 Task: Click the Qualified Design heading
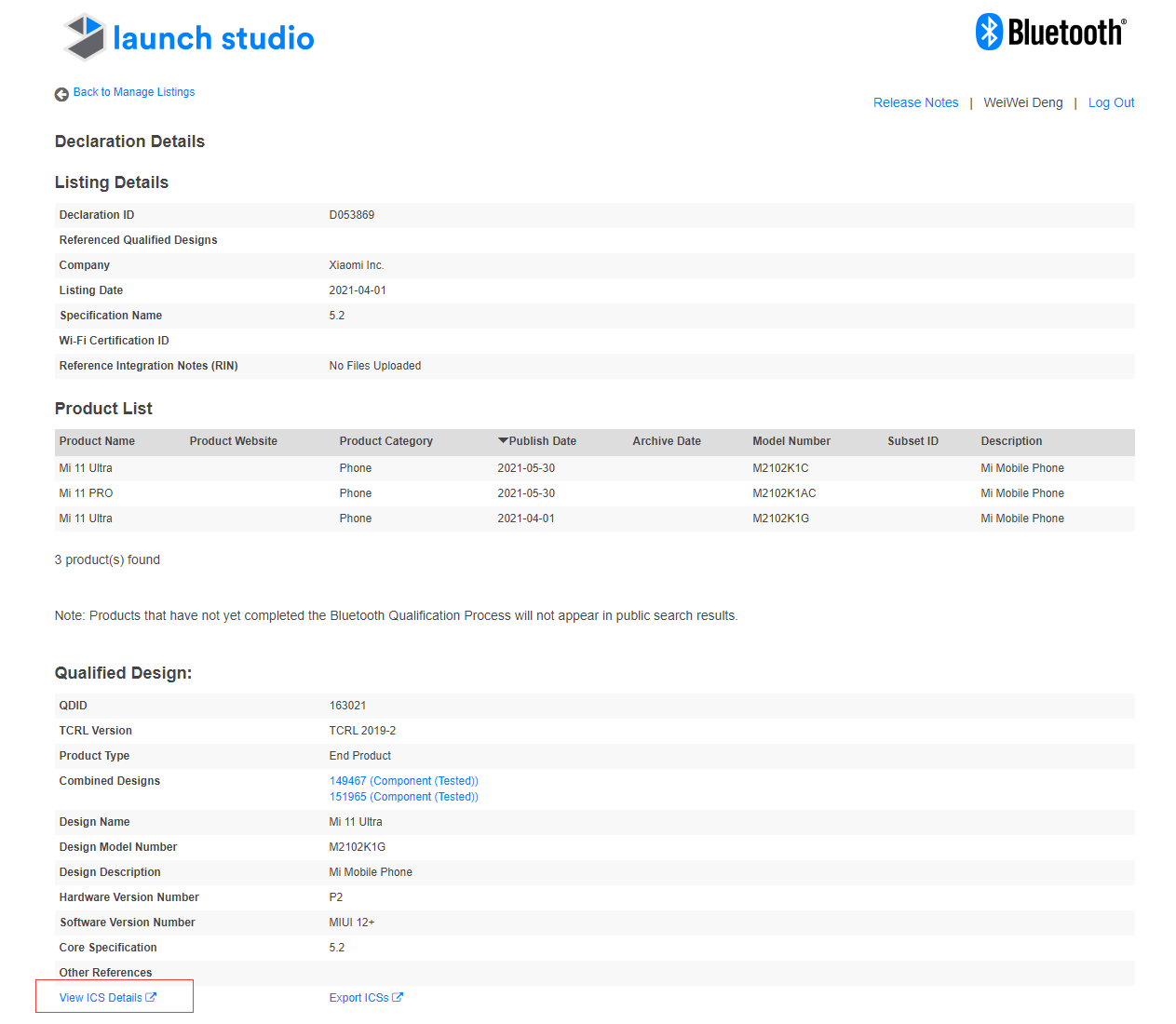point(123,673)
